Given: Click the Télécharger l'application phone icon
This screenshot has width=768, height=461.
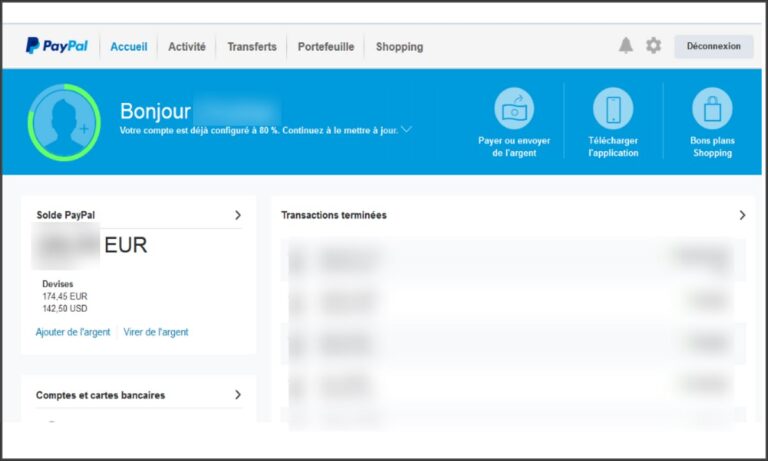Looking at the screenshot, I should (613, 108).
